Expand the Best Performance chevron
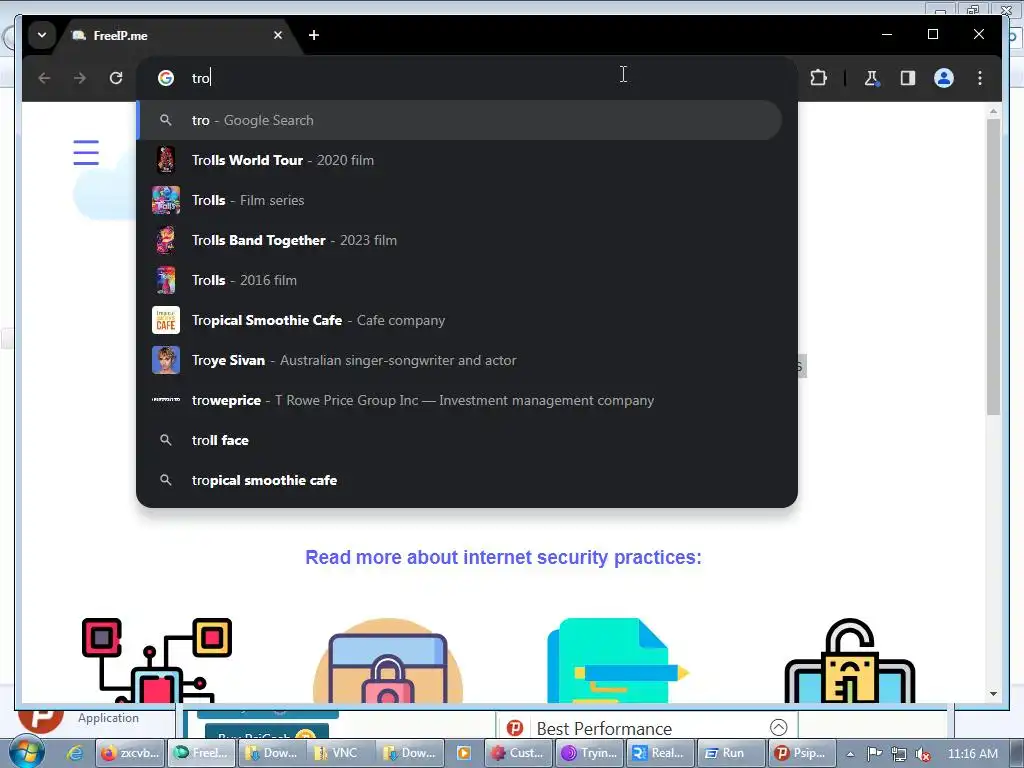This screenshot has width=1024, height=768. (x=778, y=728)
